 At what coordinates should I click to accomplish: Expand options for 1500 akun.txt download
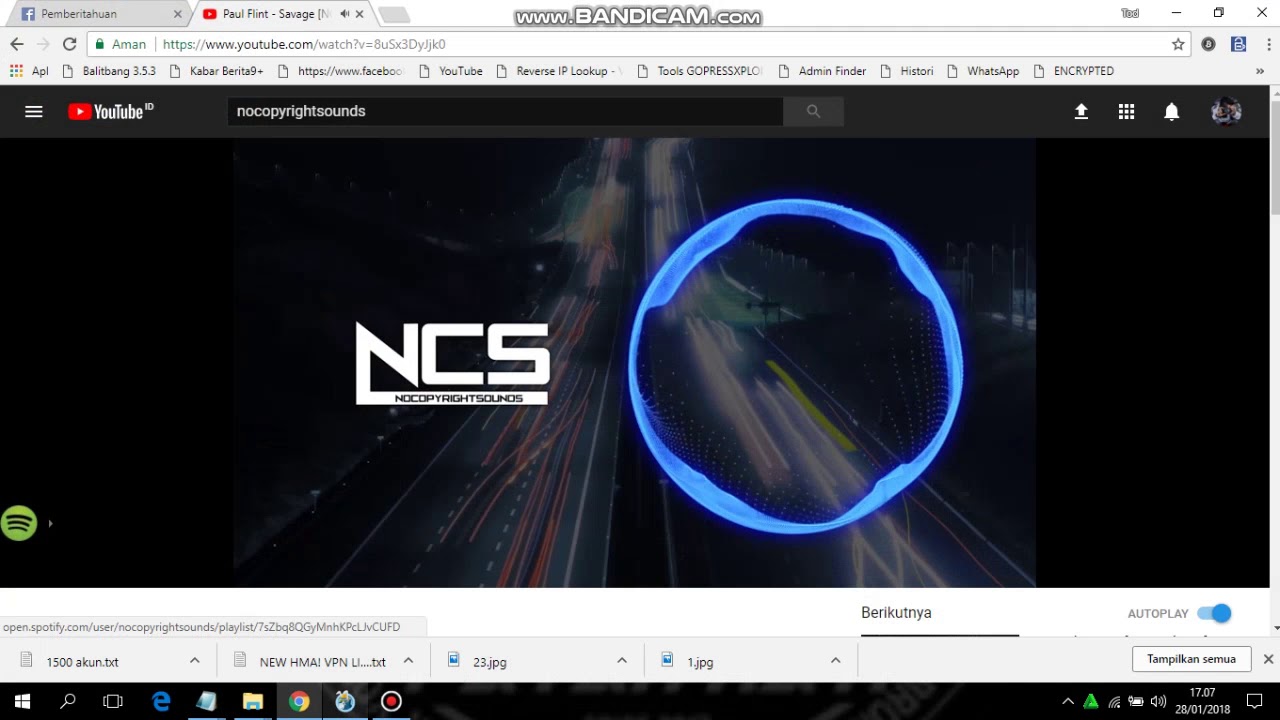click(195, 661)
